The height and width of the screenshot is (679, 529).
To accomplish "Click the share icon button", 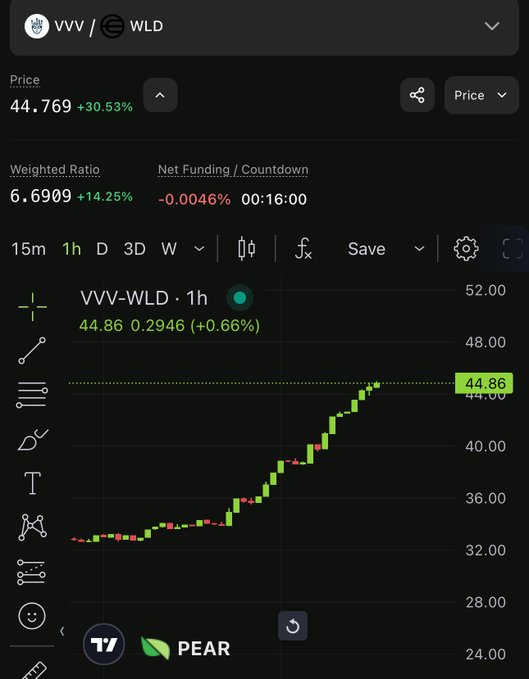I will coord(417,95).
